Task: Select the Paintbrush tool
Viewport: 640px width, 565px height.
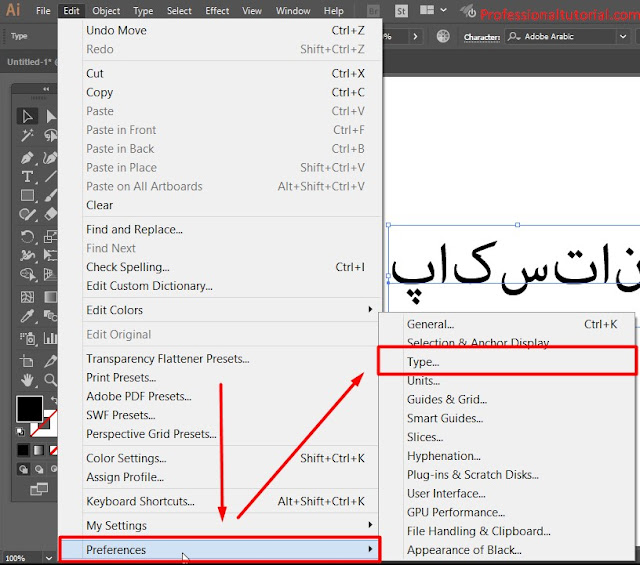Action: point(50,196)
